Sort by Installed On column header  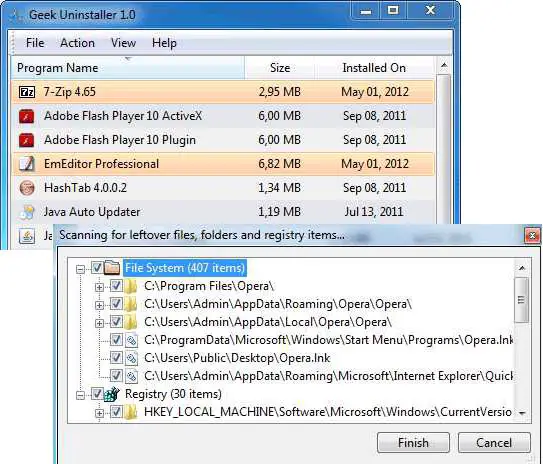click(x=374, y=68)
